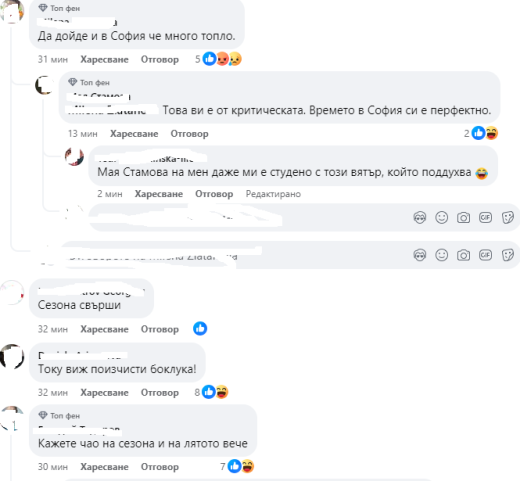Open the 'Редактирано' edit history link
The width and height of the screenshot is (520, 481).
pos(273,194)
